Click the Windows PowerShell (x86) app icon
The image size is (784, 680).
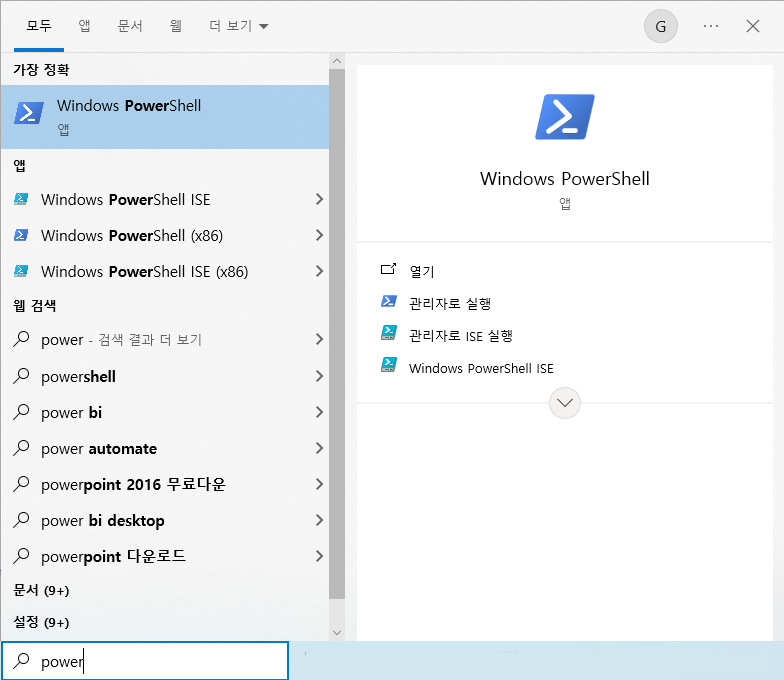point(20,235)
